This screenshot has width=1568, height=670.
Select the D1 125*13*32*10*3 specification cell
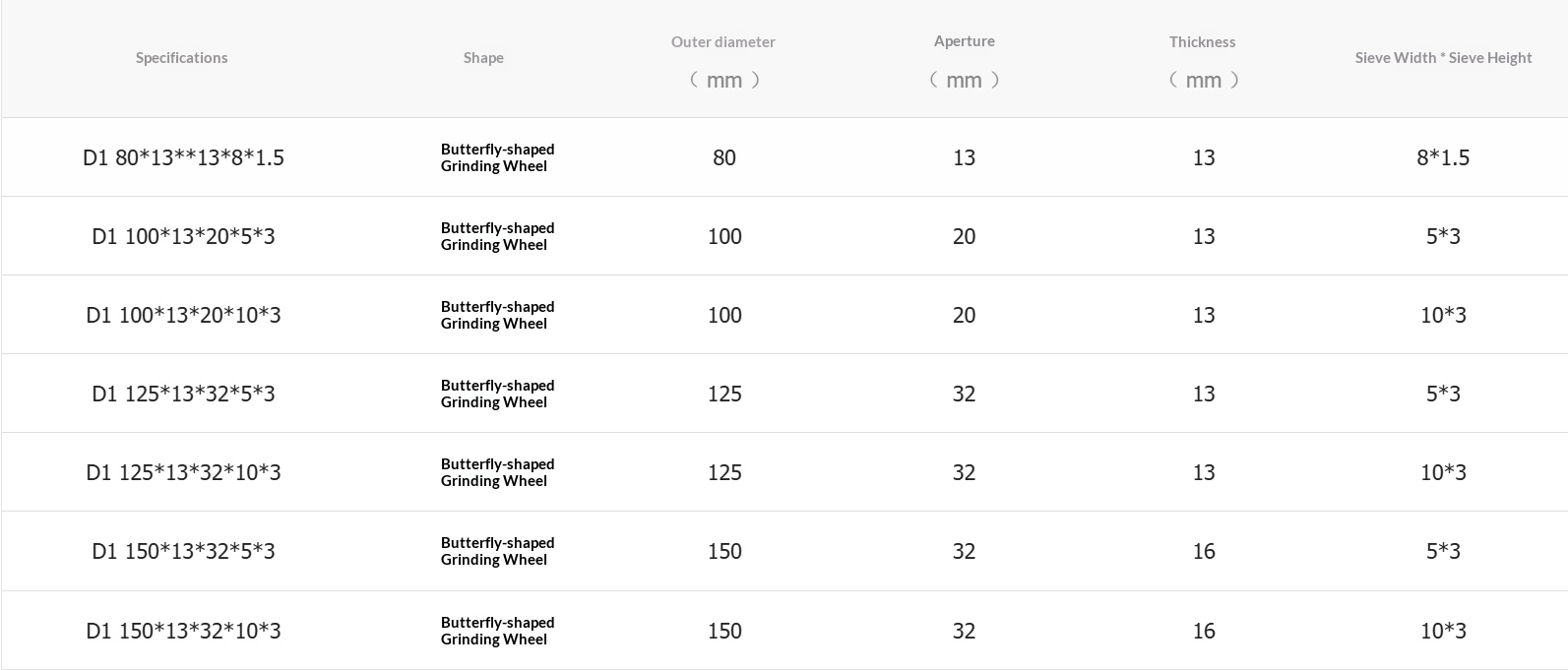tap(183, 472)
